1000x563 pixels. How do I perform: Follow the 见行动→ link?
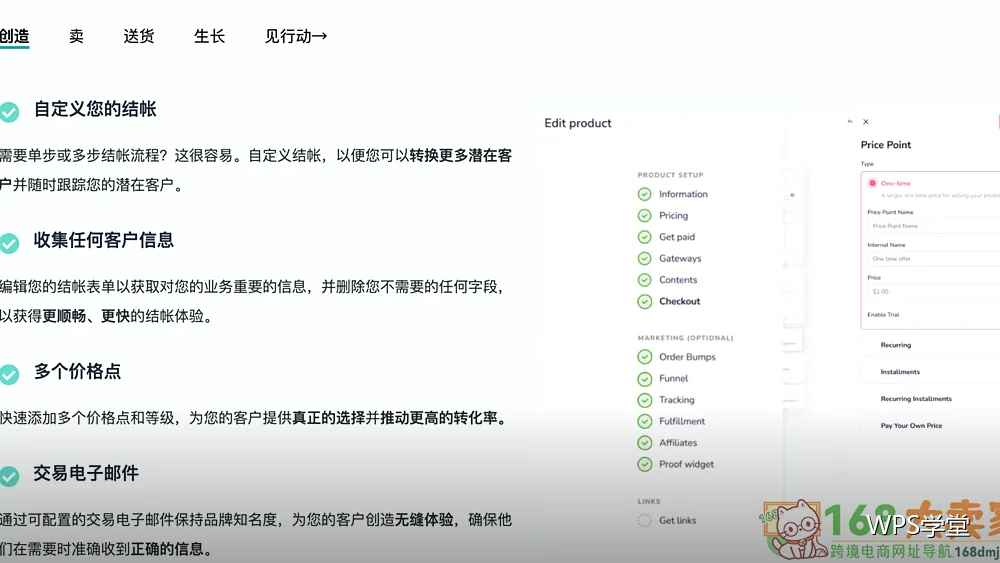pyautogui.click(x=296, y=36)
